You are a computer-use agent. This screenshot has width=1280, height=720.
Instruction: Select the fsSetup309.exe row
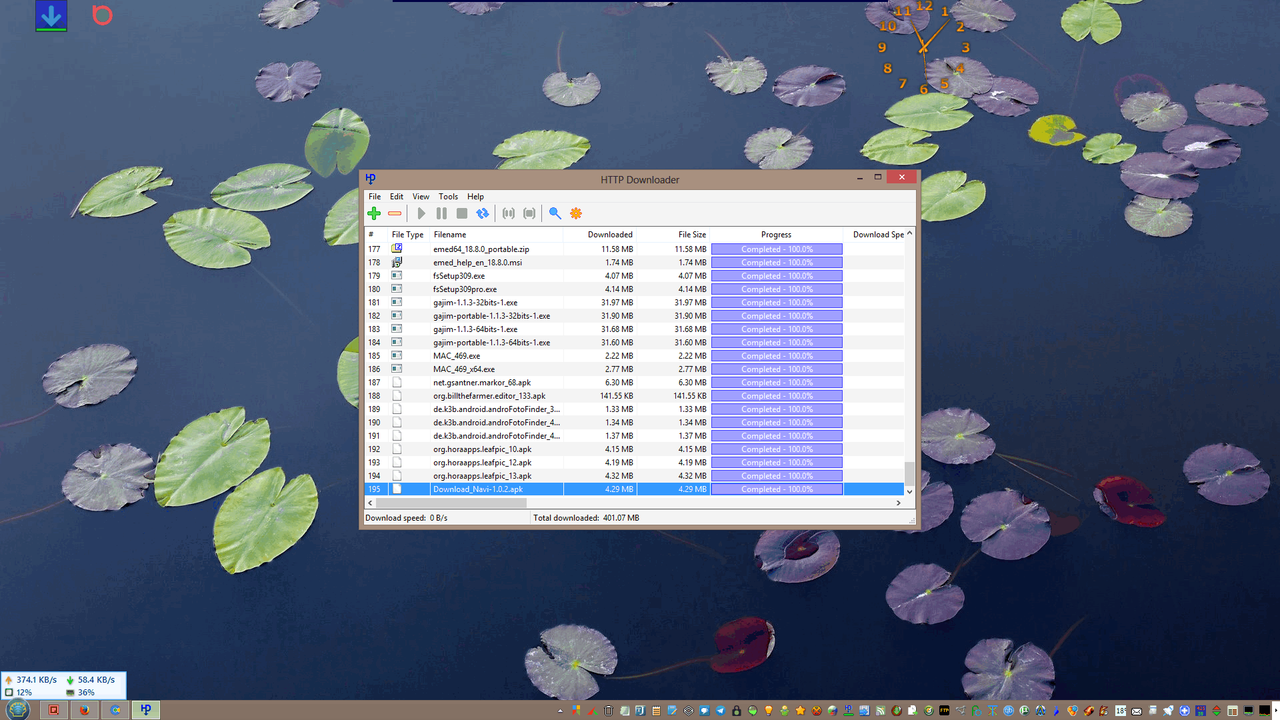(634, 275)
